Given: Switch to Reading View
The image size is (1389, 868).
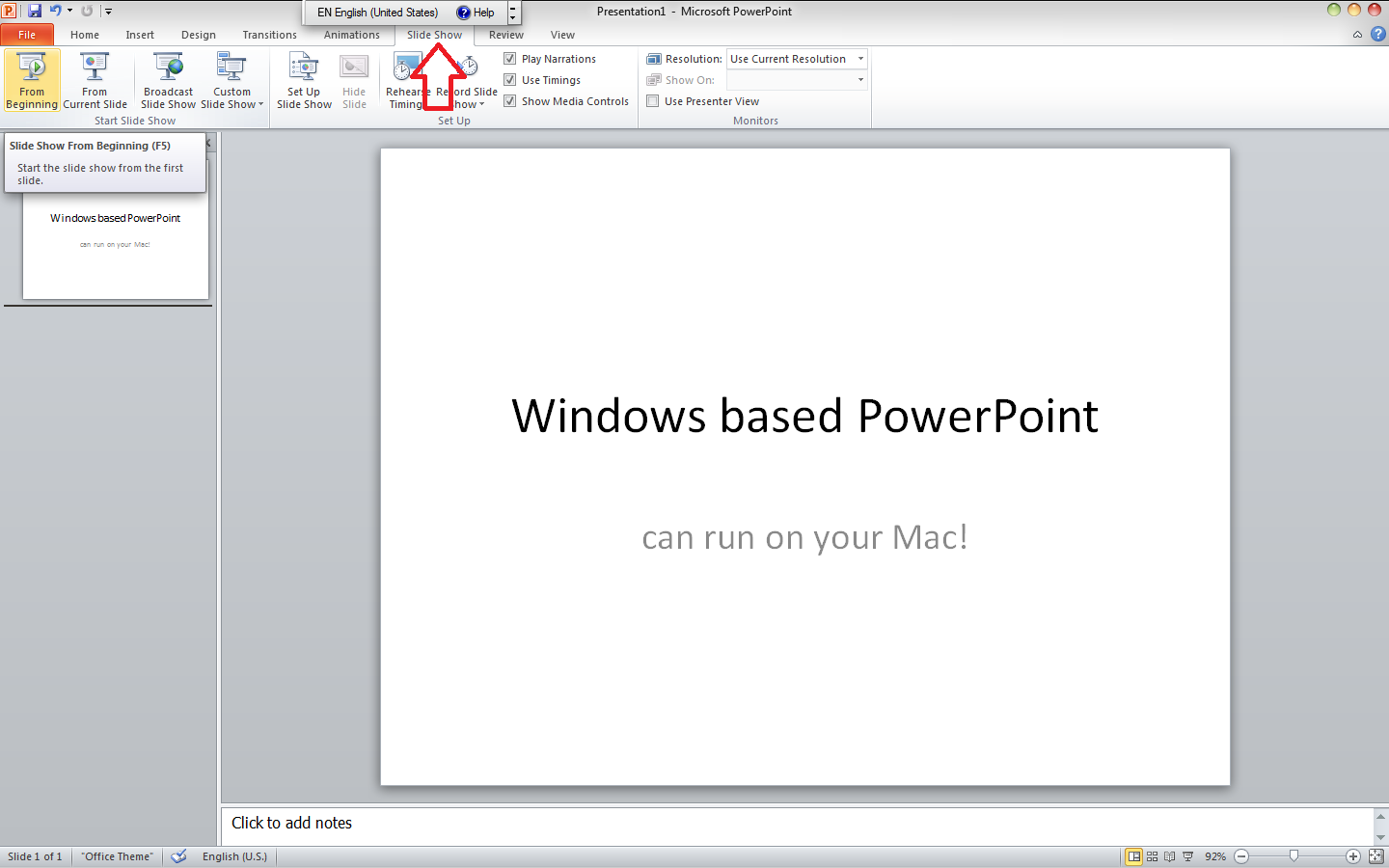Looking at the screenshot, I should tap(1169, 856).
